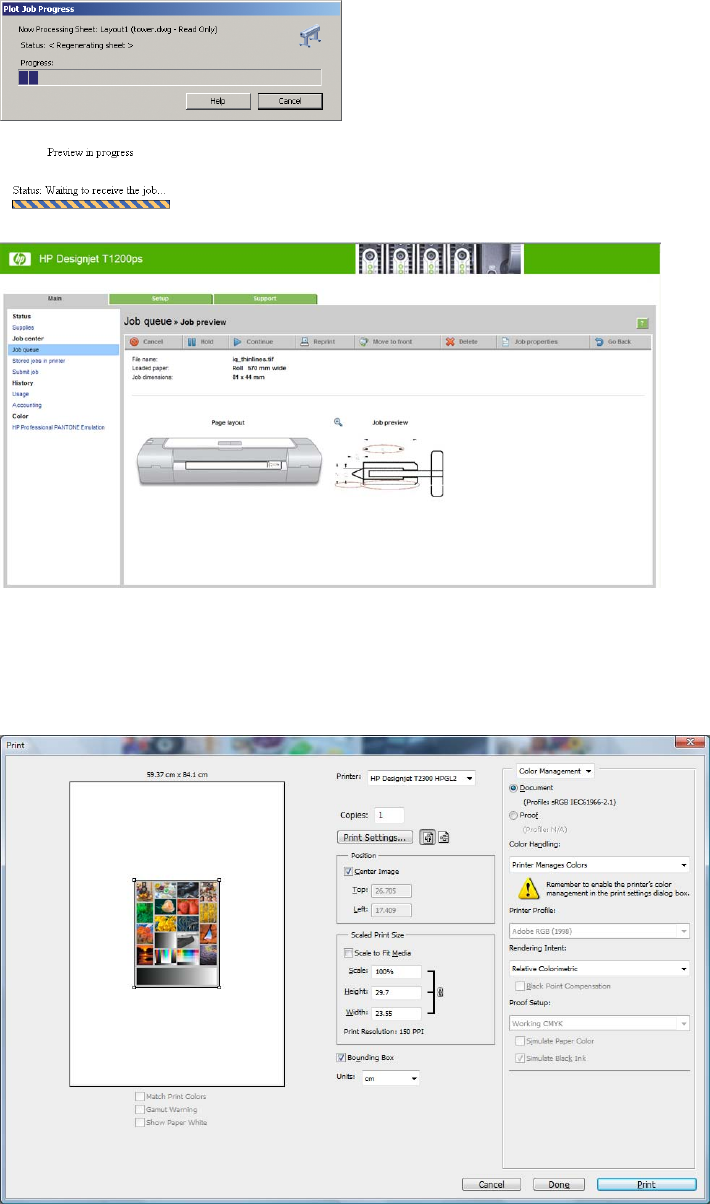Open Usage under History in sidebar
Screen dimensions: 710x1204
[20, 394]
